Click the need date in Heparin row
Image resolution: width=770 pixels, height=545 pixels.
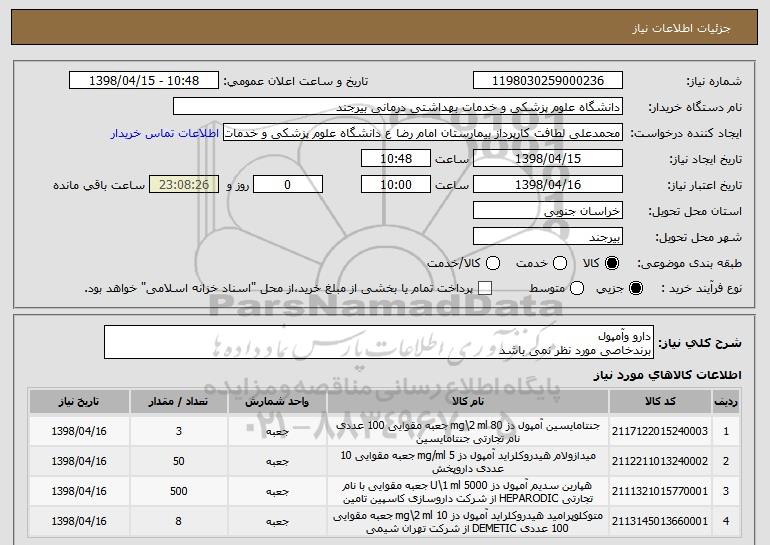tap(79, 491)
